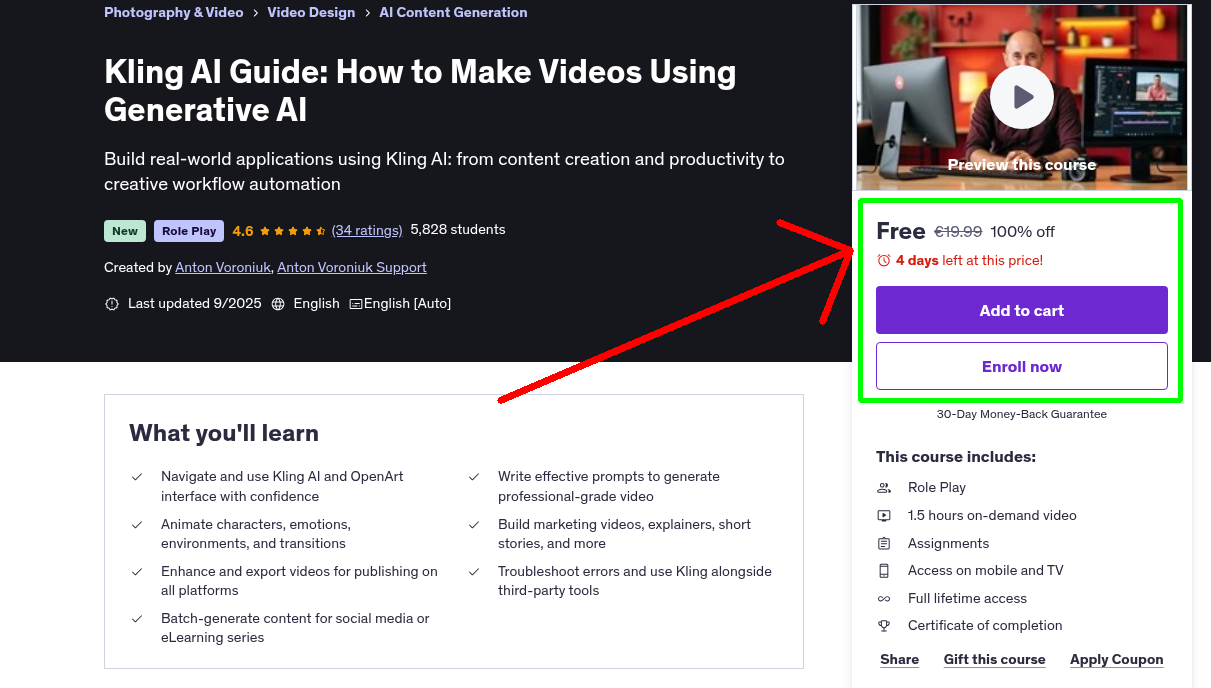
Task: Click the Enroll now button
Action: 1022,366
